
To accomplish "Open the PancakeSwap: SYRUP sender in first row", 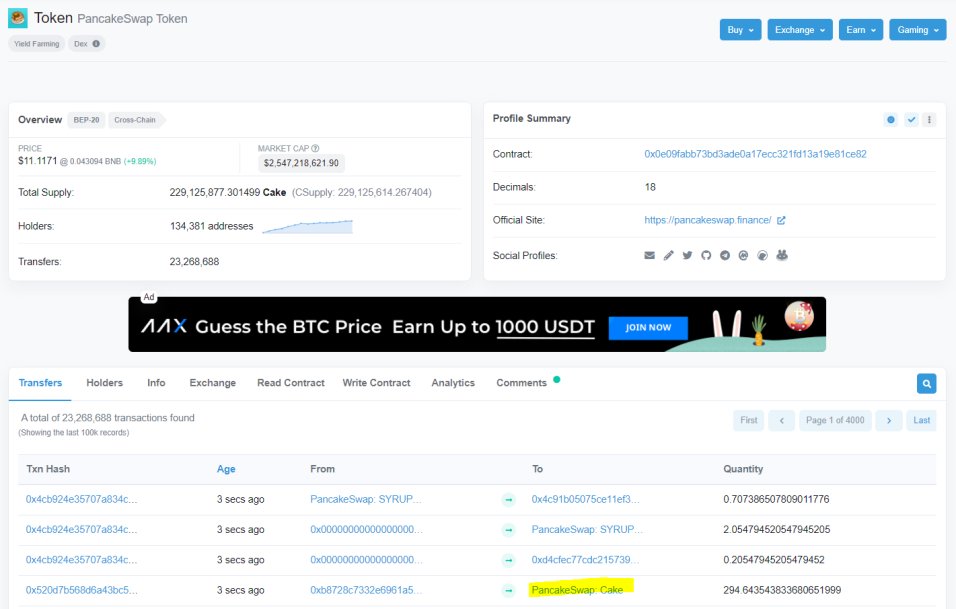I will [x=366, y=499].
